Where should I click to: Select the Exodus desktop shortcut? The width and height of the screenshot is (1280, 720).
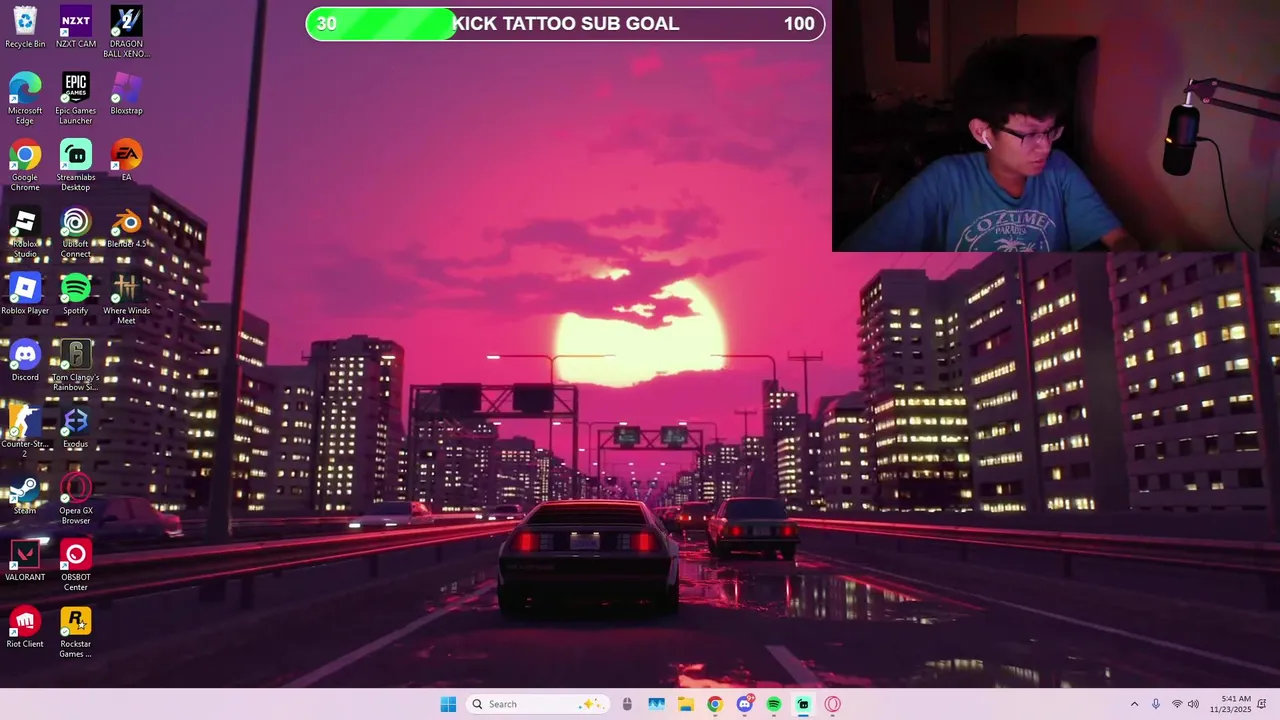[x=76, y=427]
